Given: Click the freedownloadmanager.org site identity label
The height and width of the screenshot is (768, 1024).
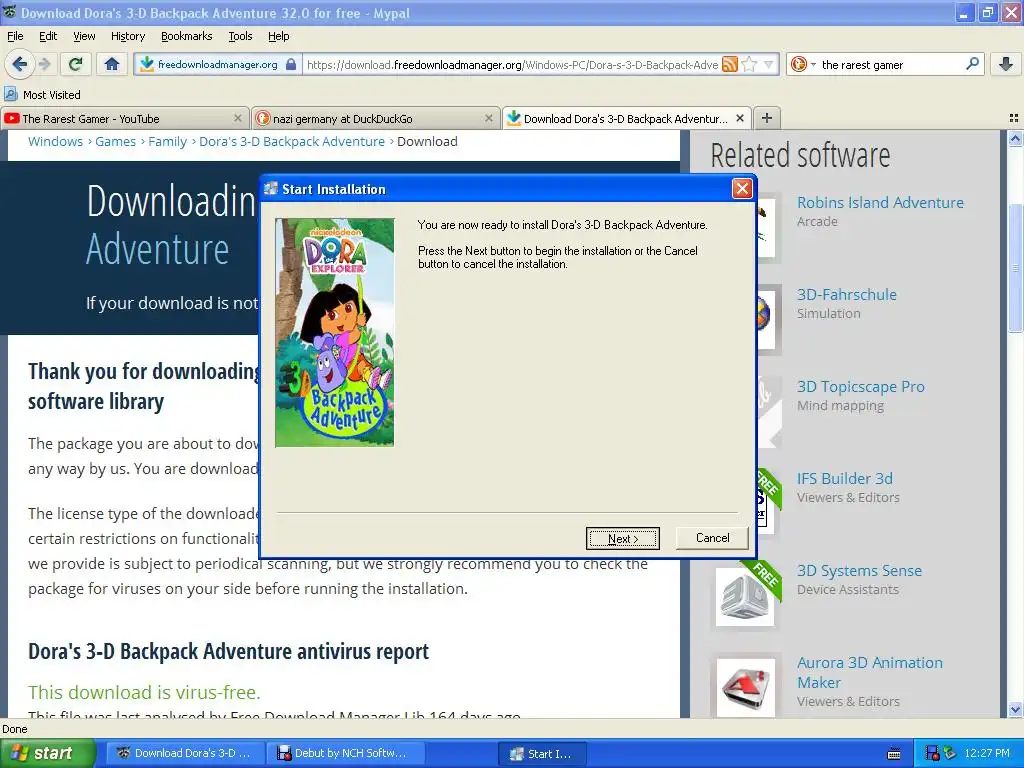Looking at the screenshot, I should pos(217,64).
